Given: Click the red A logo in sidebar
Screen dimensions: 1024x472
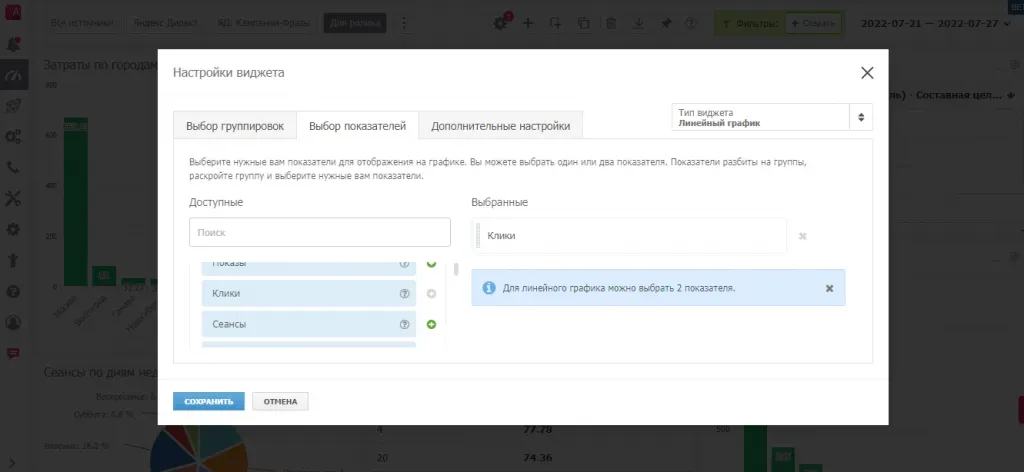Looking at the screenshot, I should 12,13.
